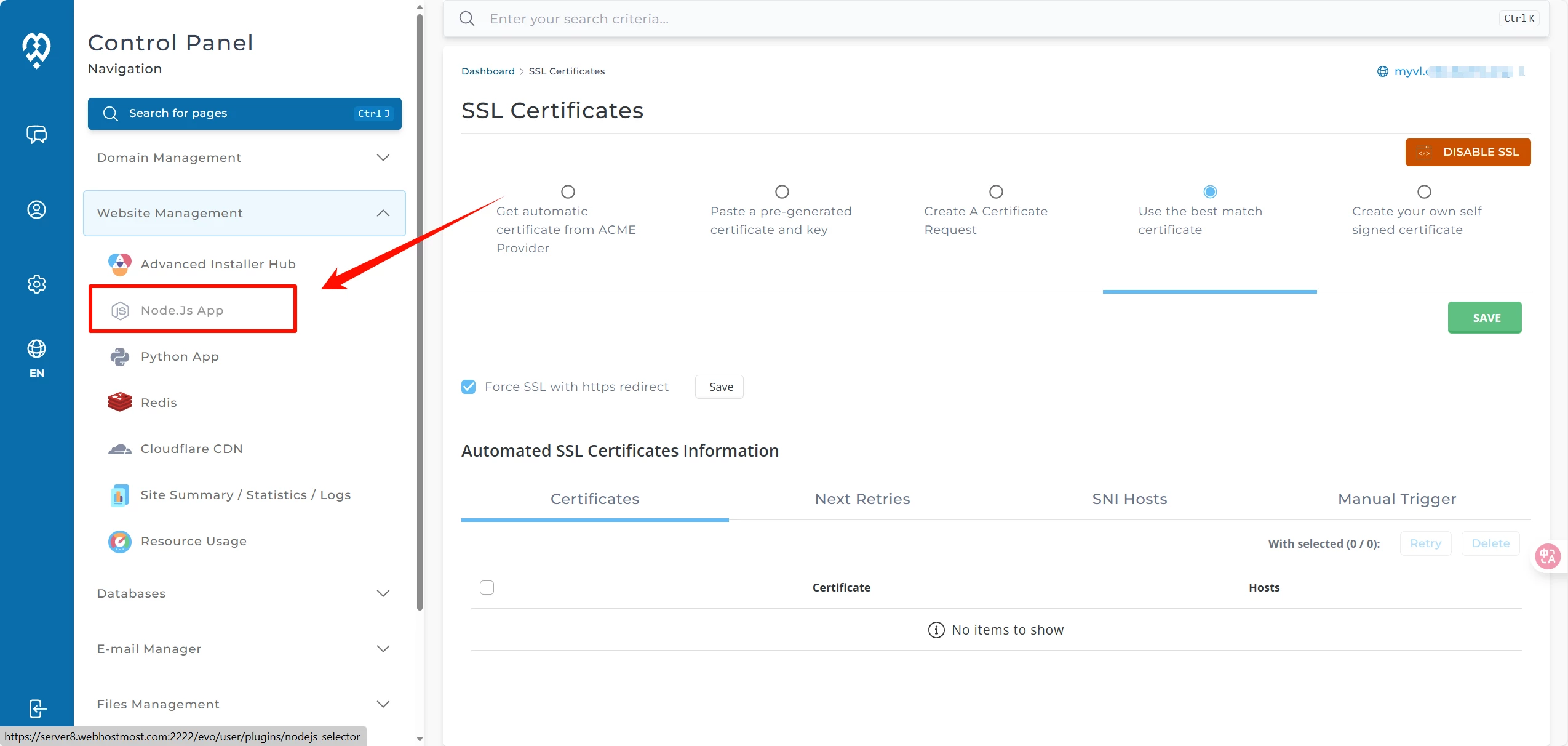Click the top search criteria field

pyautogui.click(x=984, y=18)
